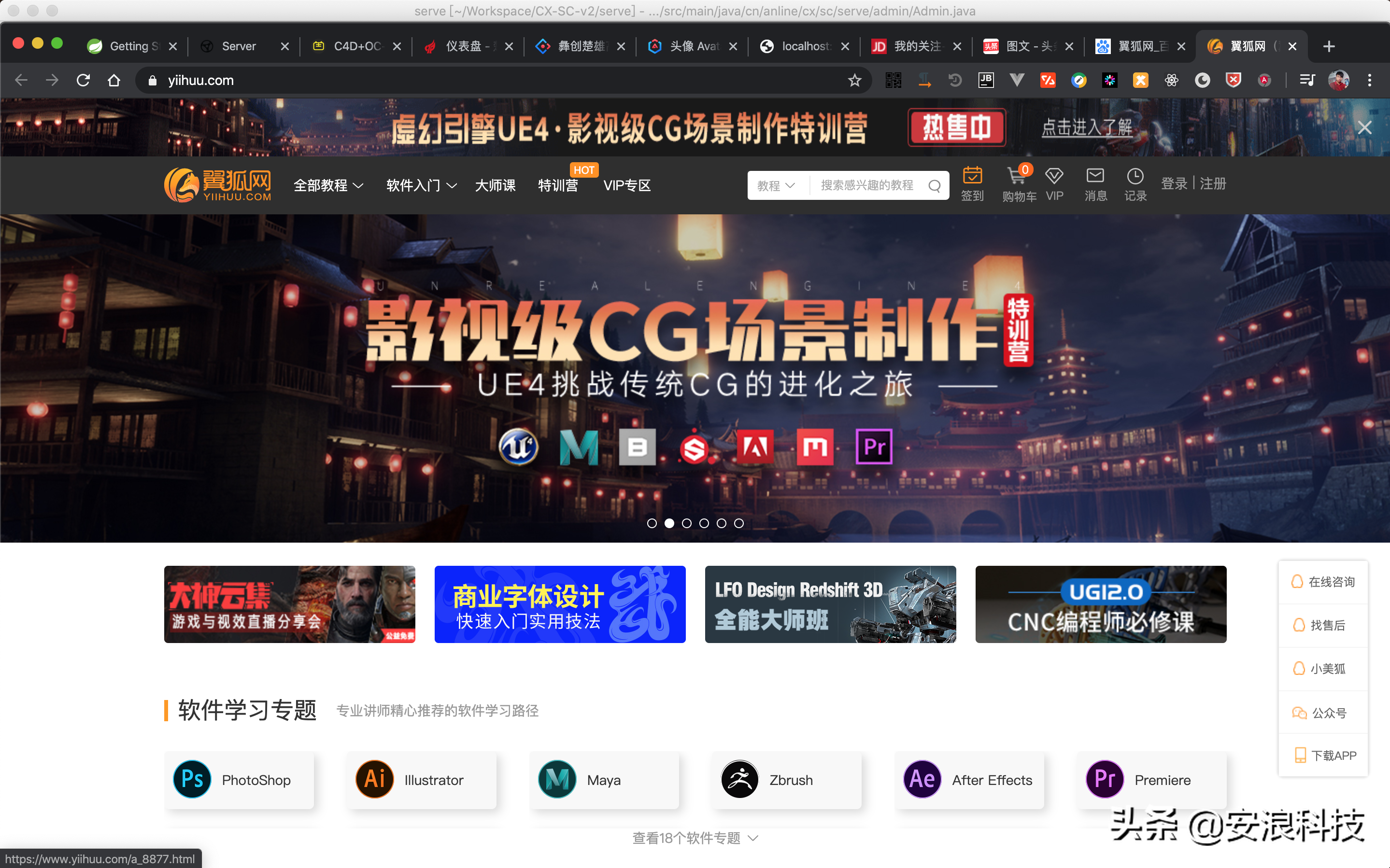This screenshot has width=1390, height=868.
Task: Select the last carousel indicator dot
Action: 739,523
